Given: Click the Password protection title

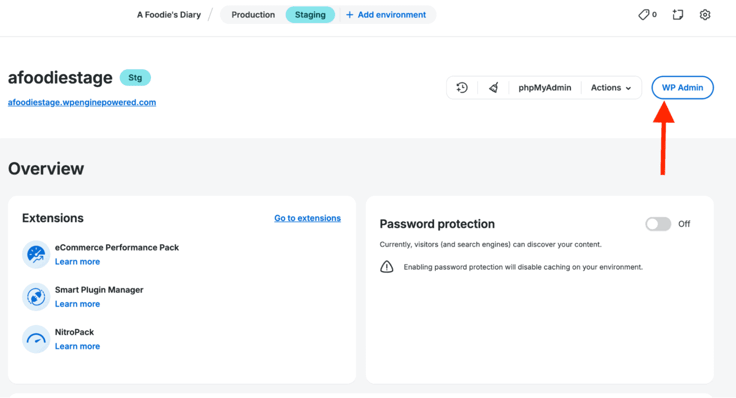Looking at the screenshot, I should [x=437, y=224].
